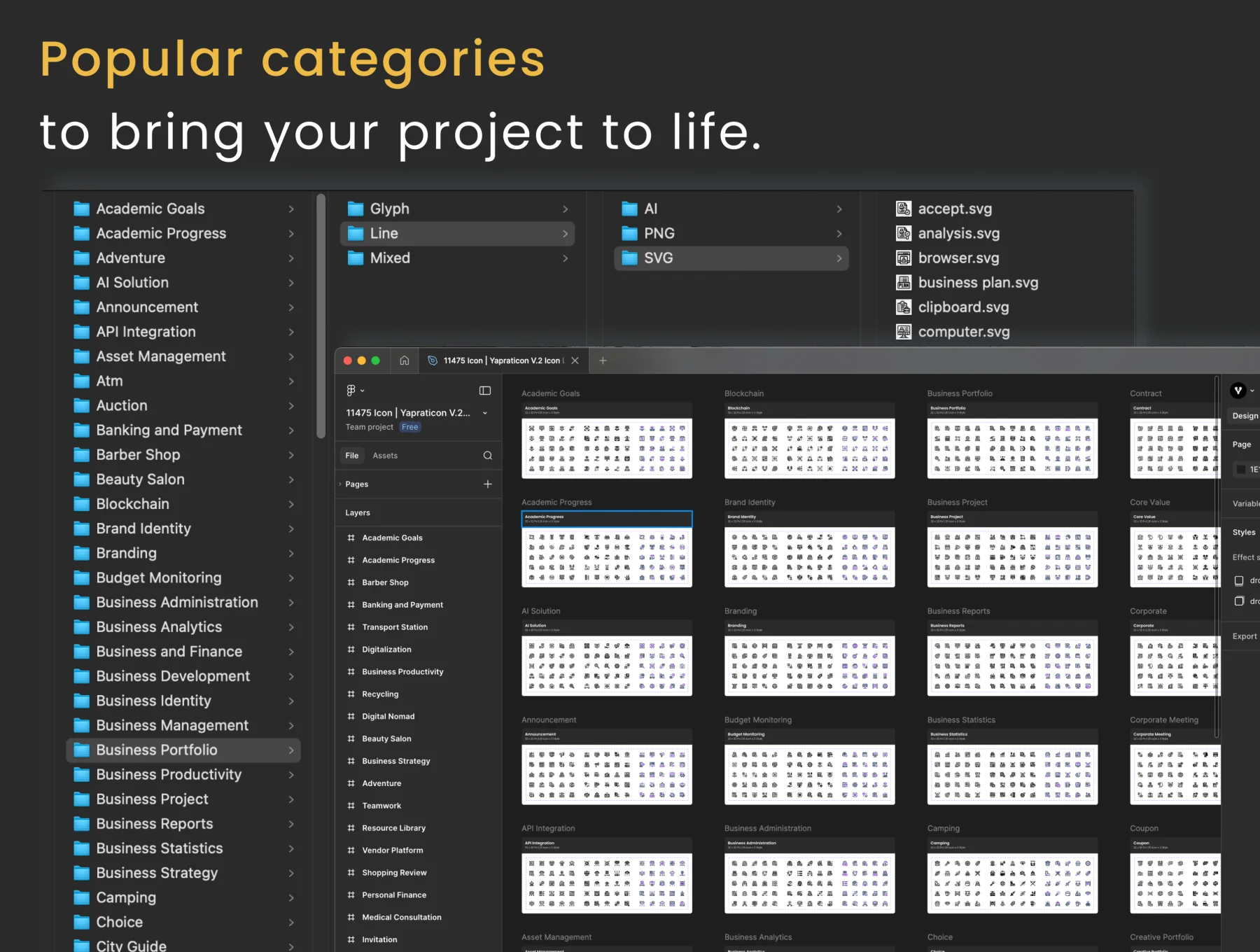Select the Camping frame on canvas
Screen dimensions: 1260x952
pos(1012,876)
